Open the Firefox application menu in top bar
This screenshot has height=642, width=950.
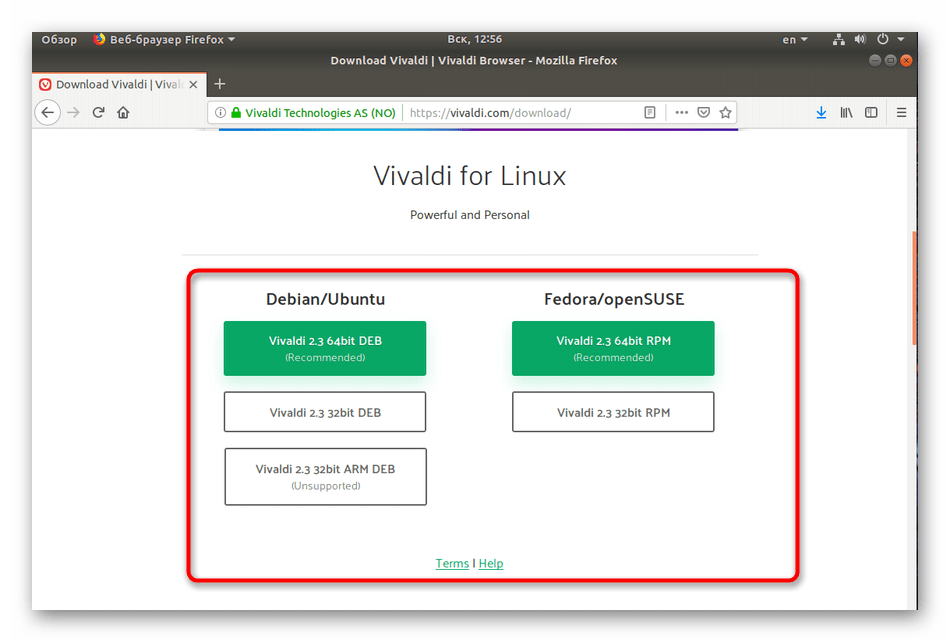[x=164, y=40]
